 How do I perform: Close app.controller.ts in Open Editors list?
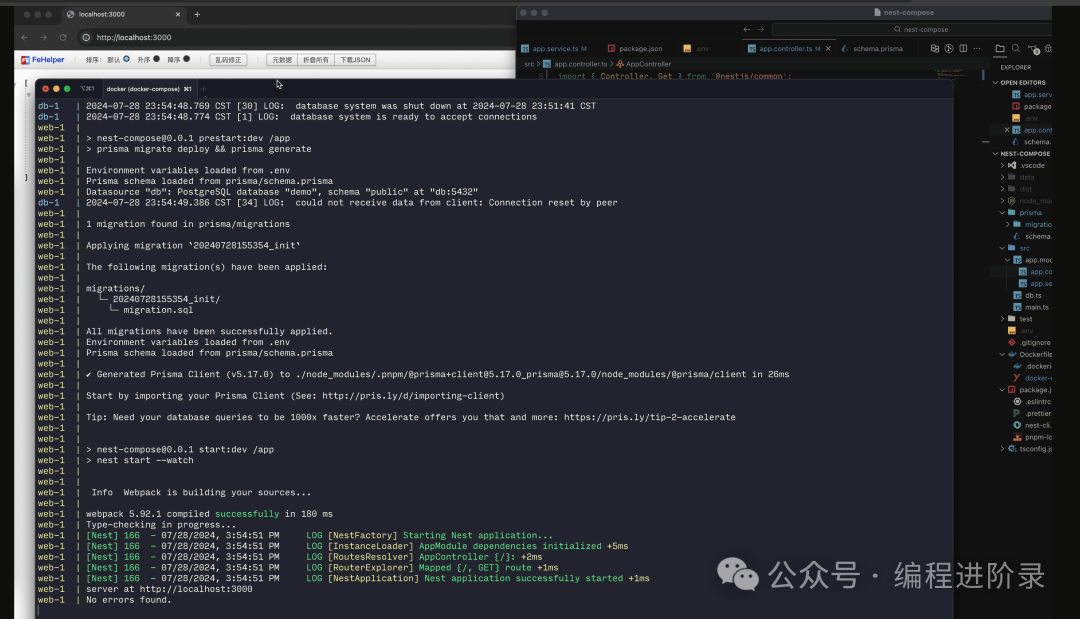[1006, 130]
